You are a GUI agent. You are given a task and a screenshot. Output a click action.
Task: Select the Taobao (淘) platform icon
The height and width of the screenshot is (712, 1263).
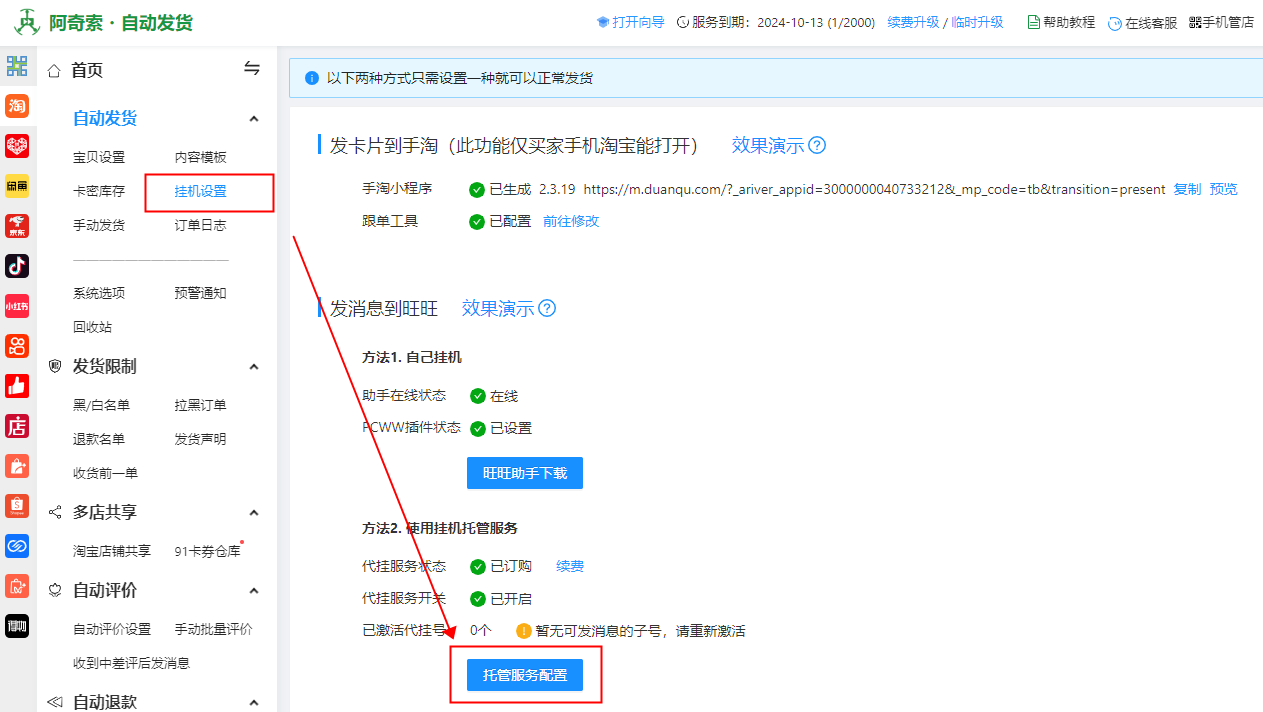pos(17,106)
